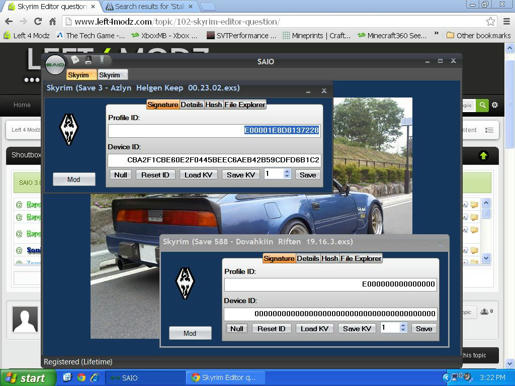Click Save button in Helgen Keep window
Screen dimensions: 515x386
[x=307, y=175]
